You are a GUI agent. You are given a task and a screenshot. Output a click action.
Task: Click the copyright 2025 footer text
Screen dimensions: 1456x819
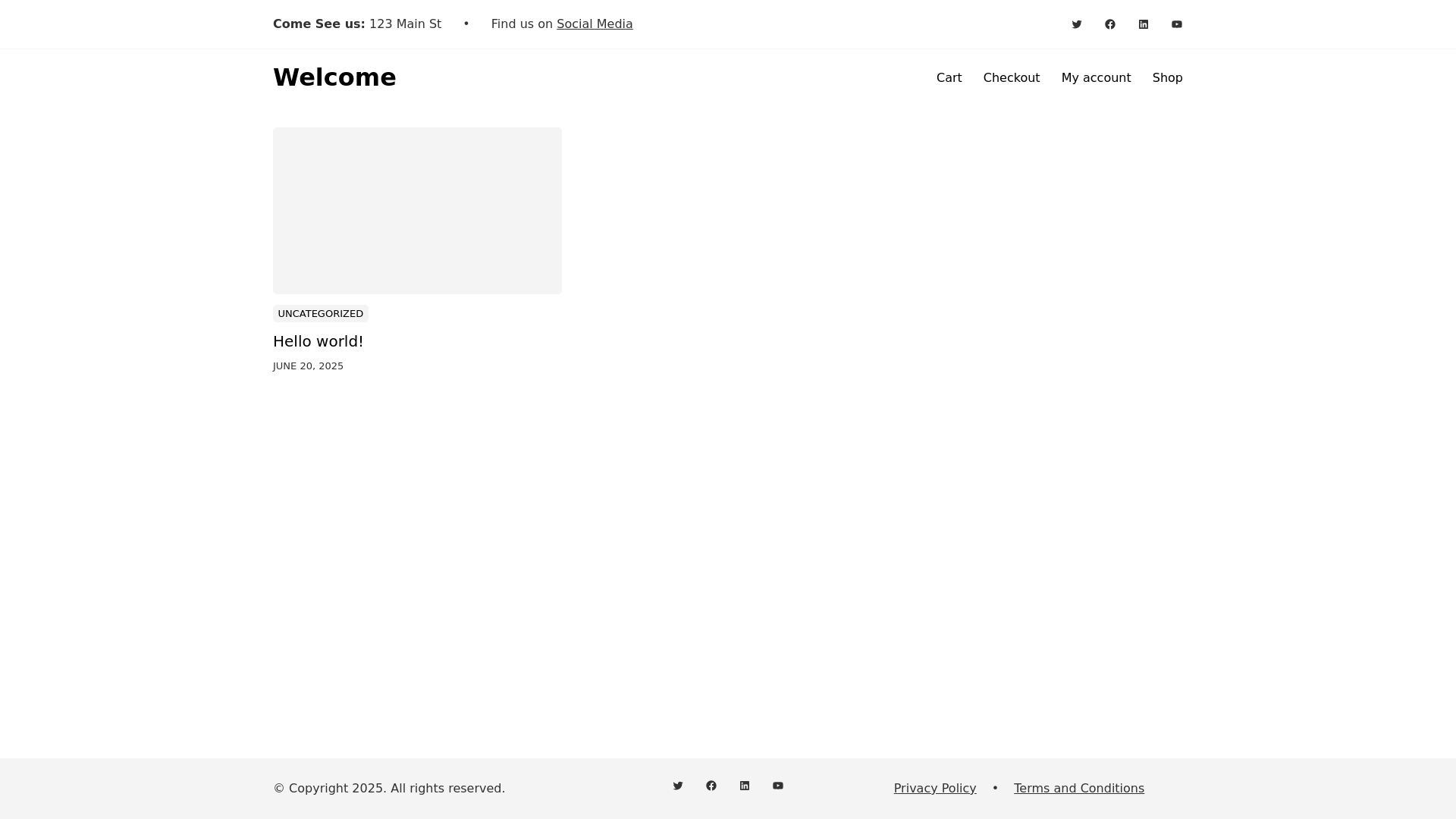[389, 789]
